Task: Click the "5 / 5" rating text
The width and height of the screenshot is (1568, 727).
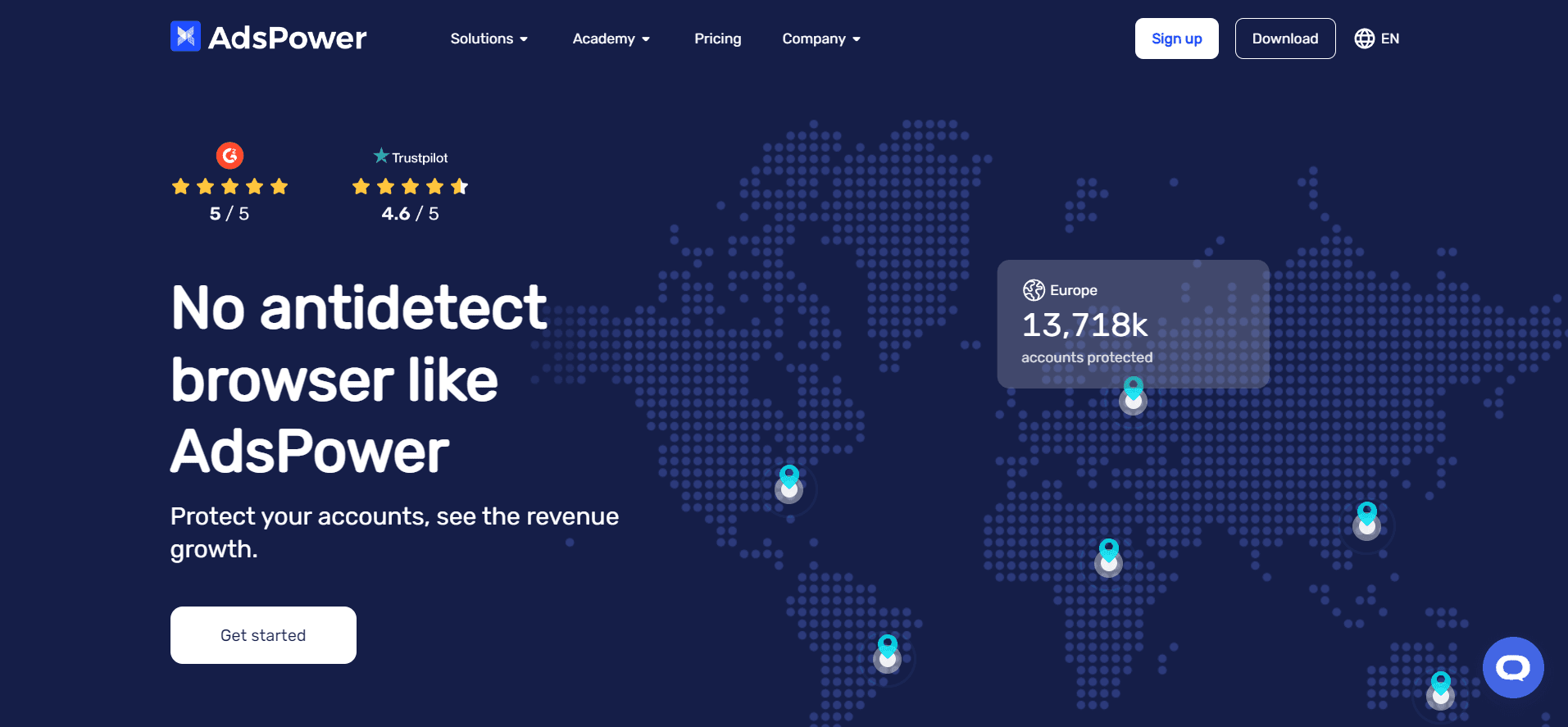Action: (x=230, y=214)
